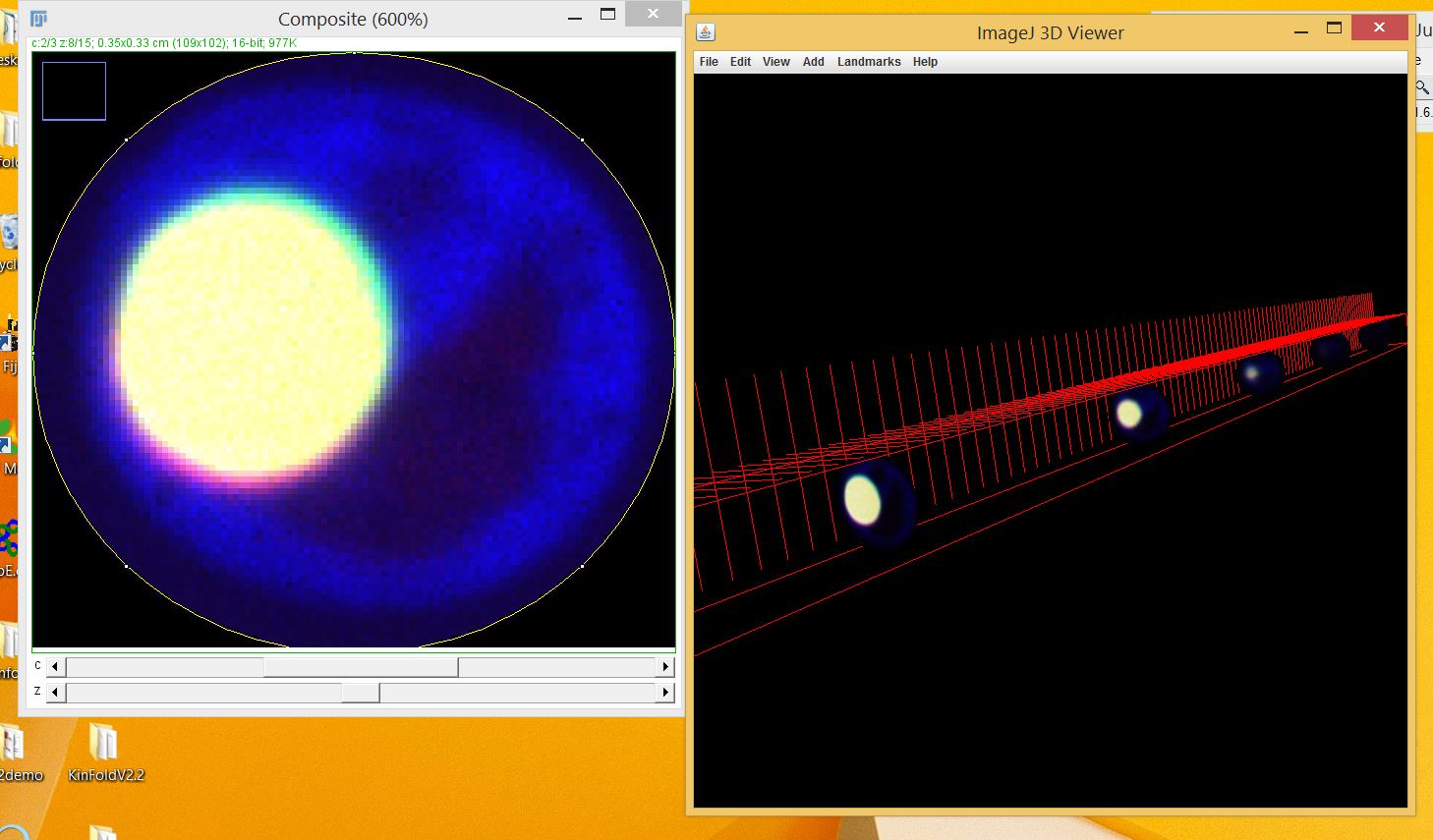The height and width of the screenshot is (840, 1433).
Task: Click the zoom indicator box in Composite image
Action: click(74, 91)
